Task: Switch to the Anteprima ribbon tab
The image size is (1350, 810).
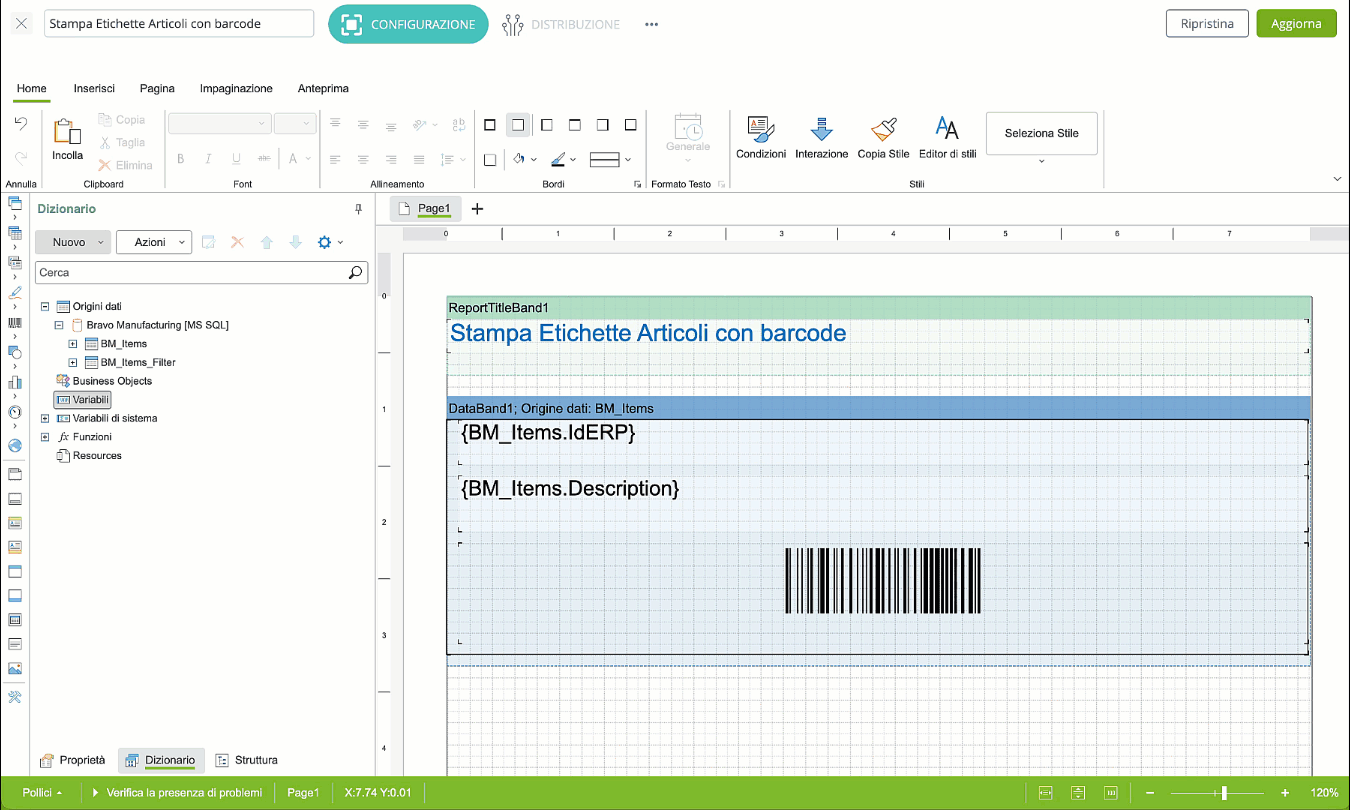Action: tap(323, 88)
